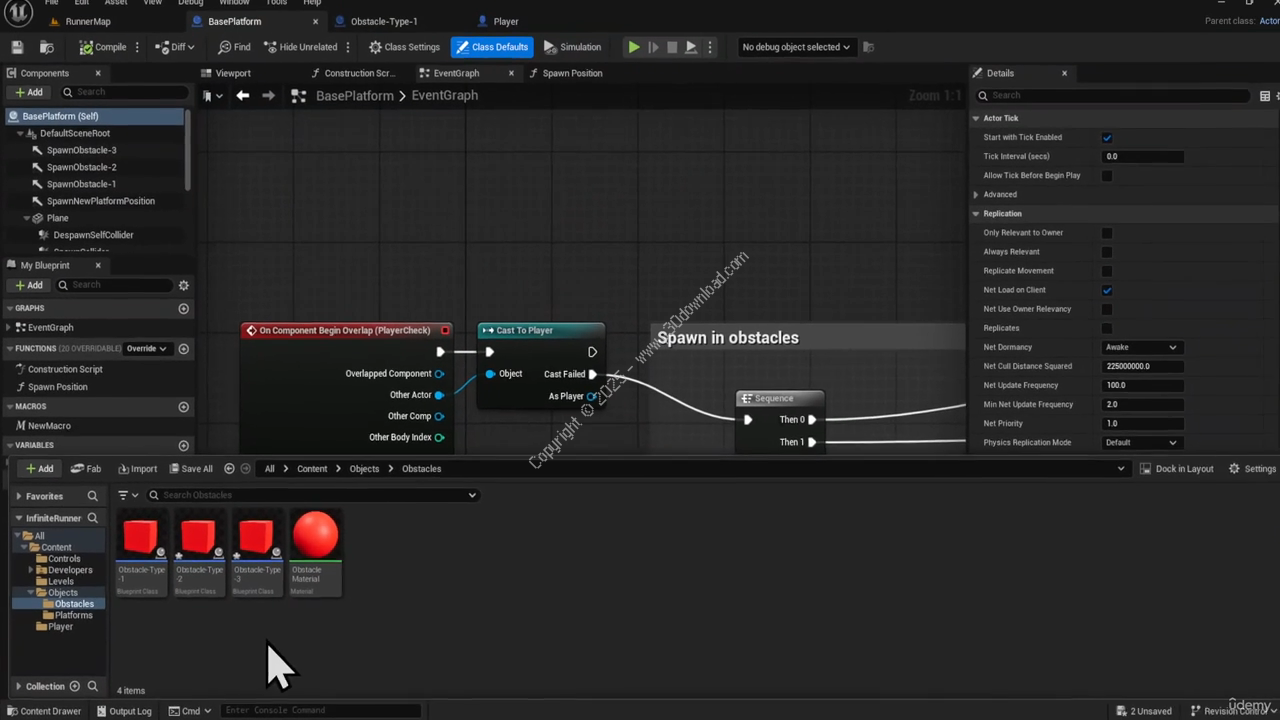Navigate back in graph history

[x=243, y=95]
